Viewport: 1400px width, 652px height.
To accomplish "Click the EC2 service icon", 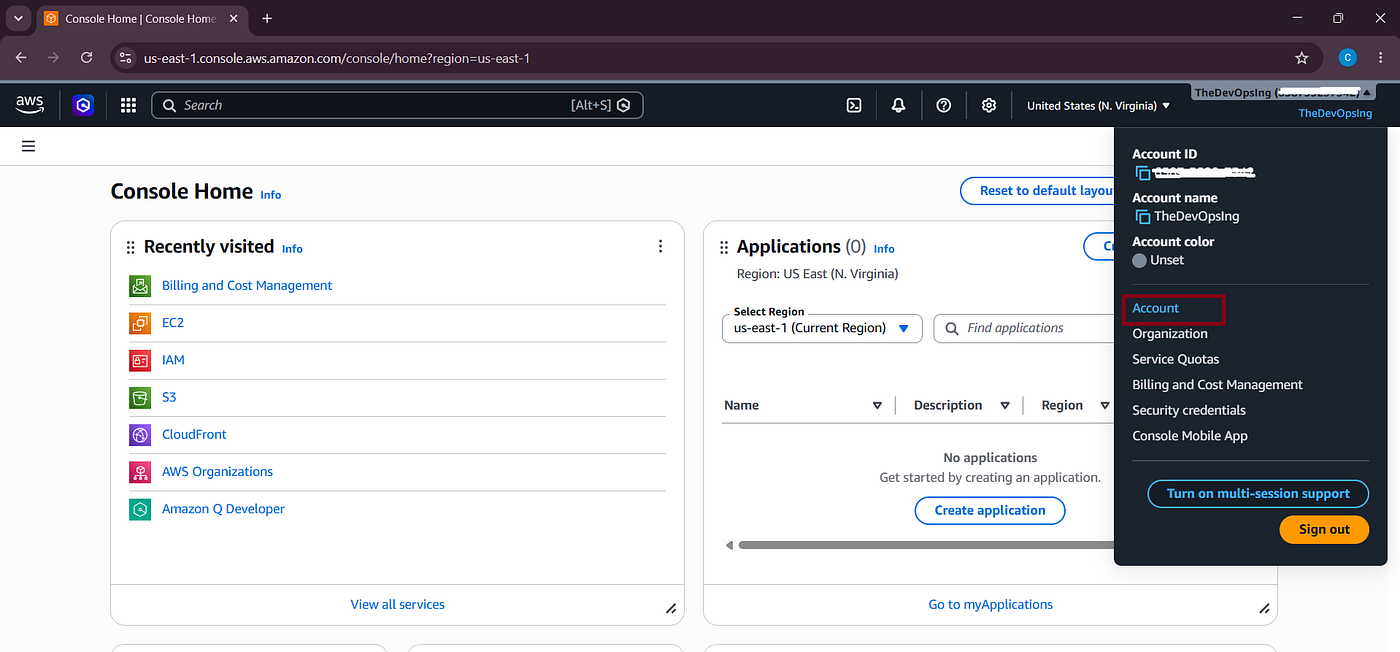I will coord(140,323).
